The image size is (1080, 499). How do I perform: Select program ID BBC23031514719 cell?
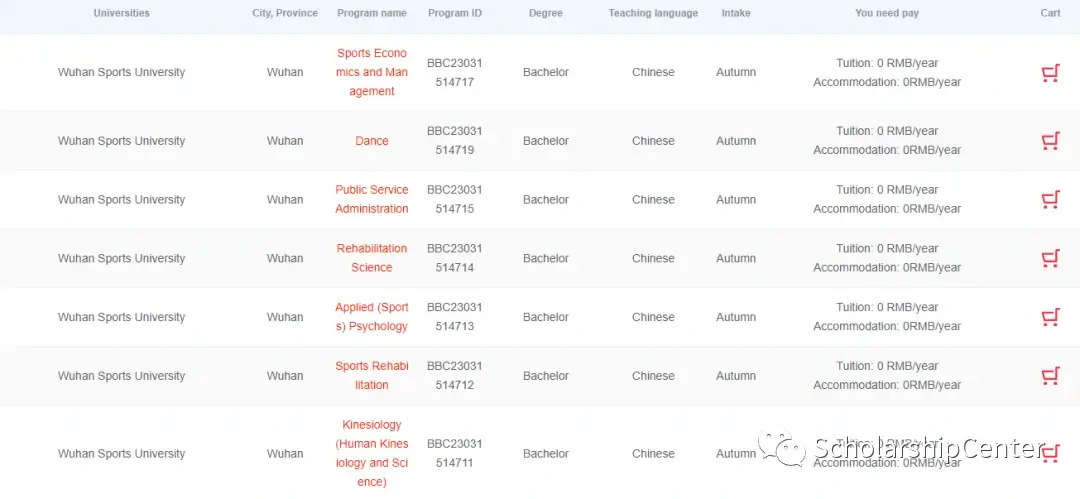point(455,141)
